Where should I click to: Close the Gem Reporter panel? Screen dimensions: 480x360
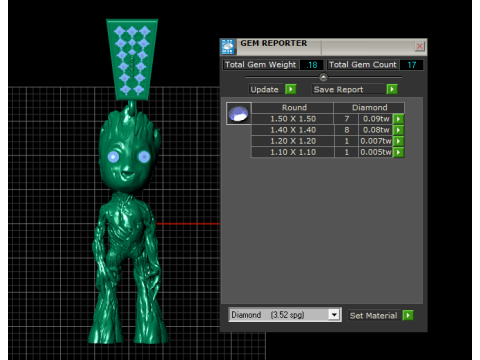419,46
